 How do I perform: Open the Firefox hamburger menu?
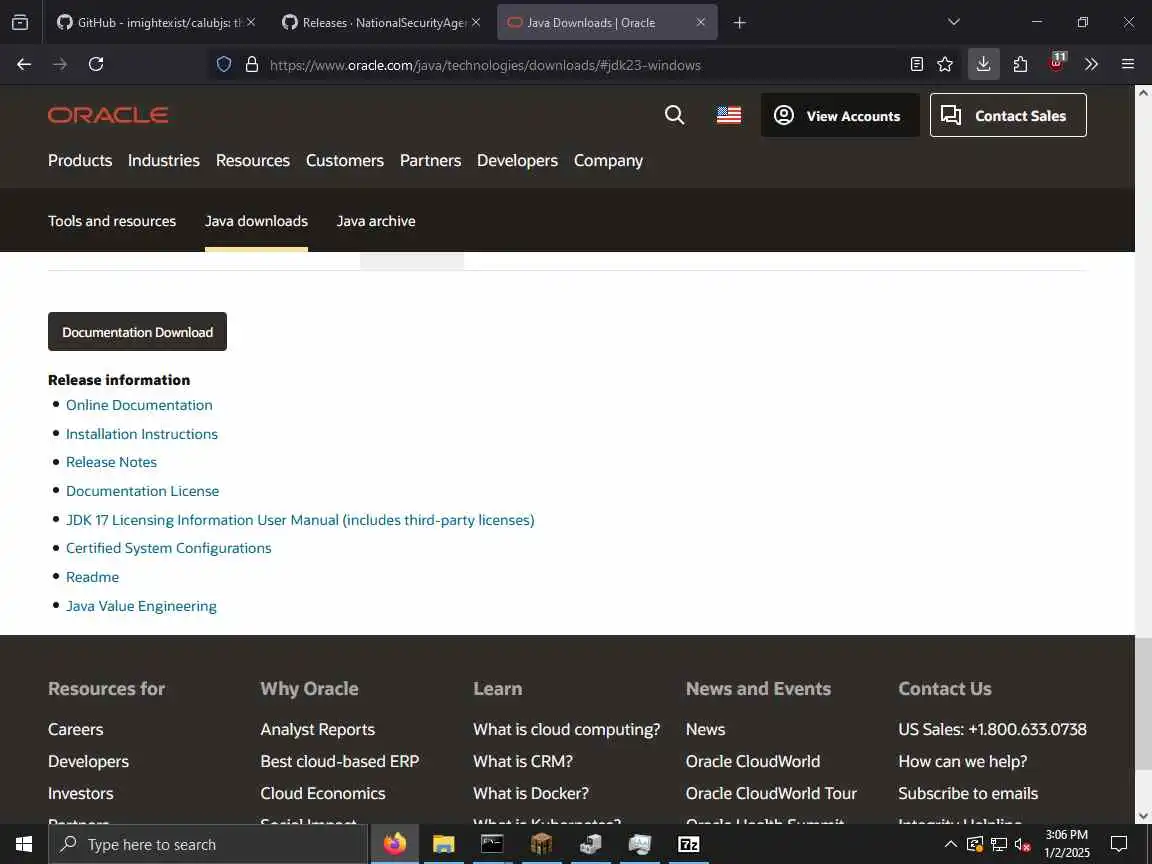coord(1128,65)
